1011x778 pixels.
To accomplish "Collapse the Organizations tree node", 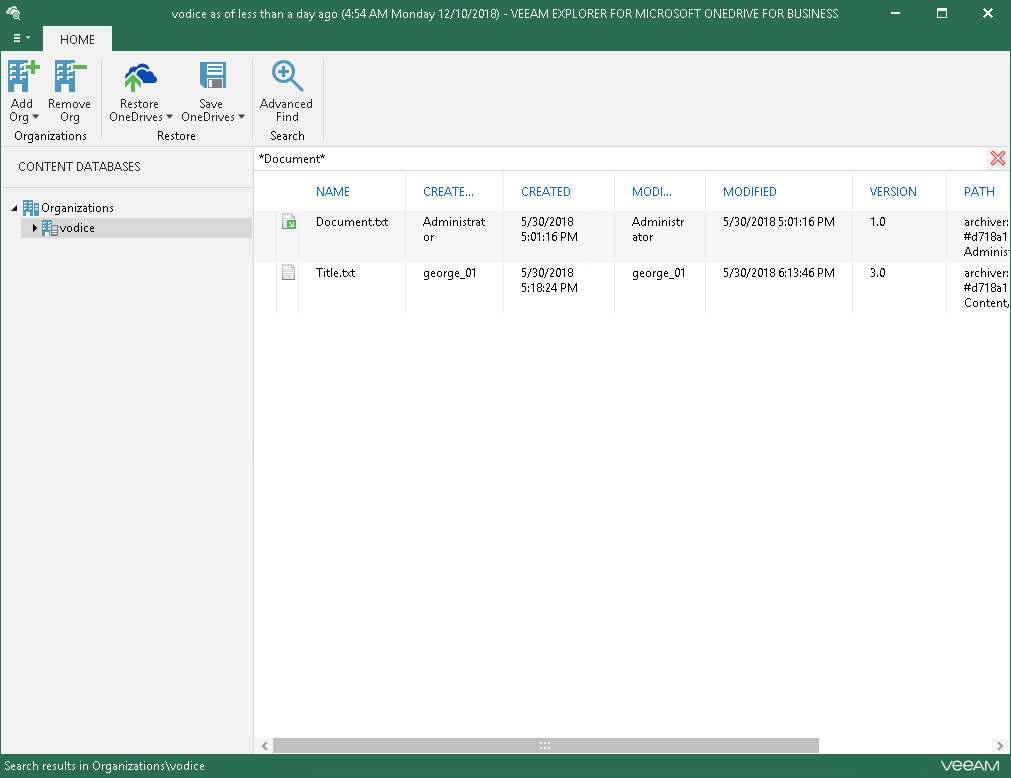I will (14, 208).
